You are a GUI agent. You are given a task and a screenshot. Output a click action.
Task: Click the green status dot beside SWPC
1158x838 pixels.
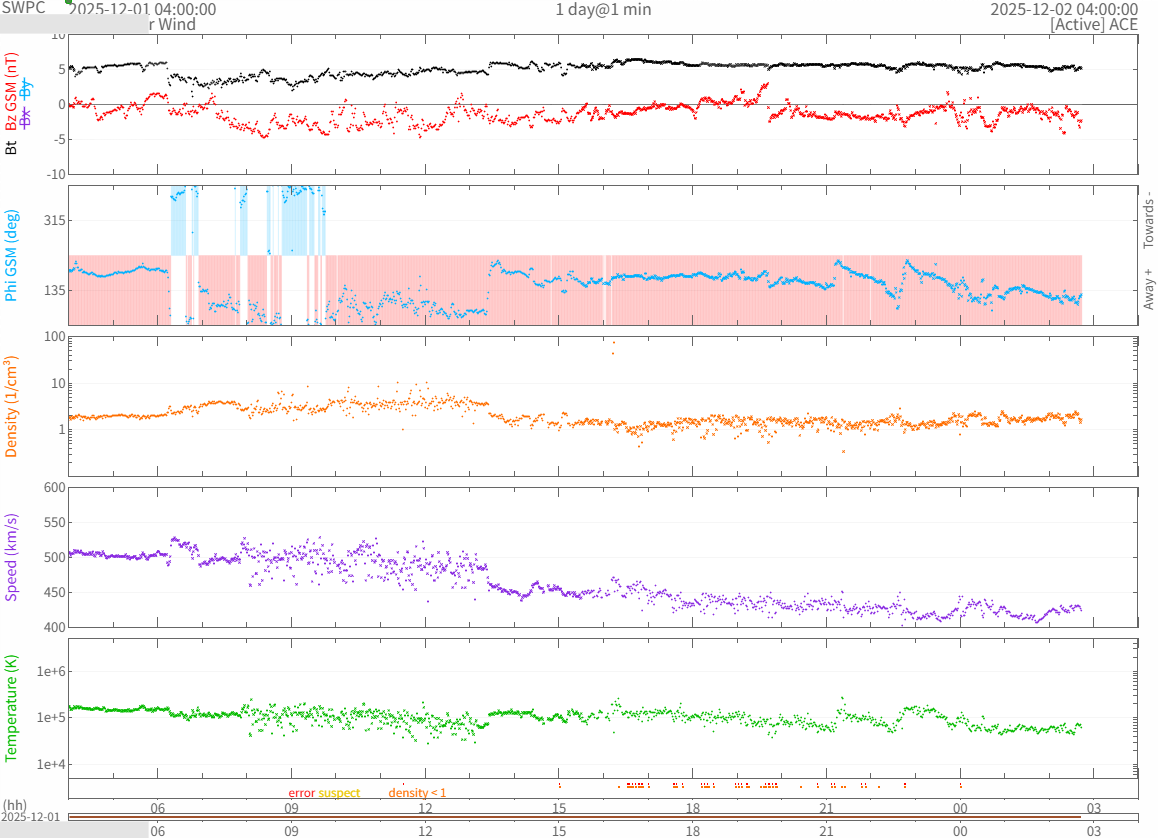click(x=68, y=2)
